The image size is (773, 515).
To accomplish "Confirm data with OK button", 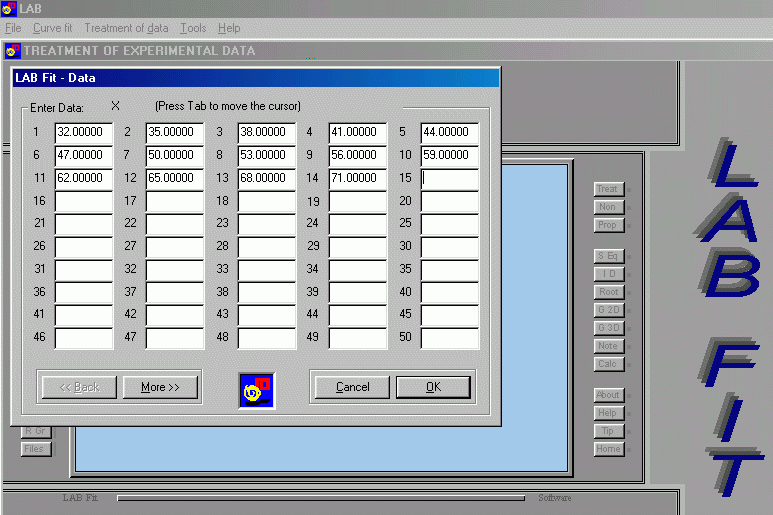I will 433,387.
